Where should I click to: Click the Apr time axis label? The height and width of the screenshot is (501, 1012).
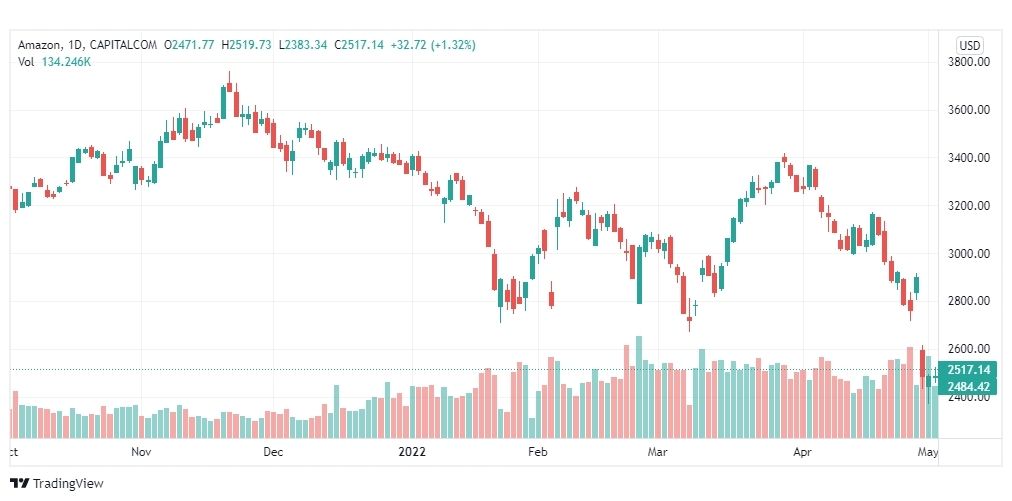point(802,452)
